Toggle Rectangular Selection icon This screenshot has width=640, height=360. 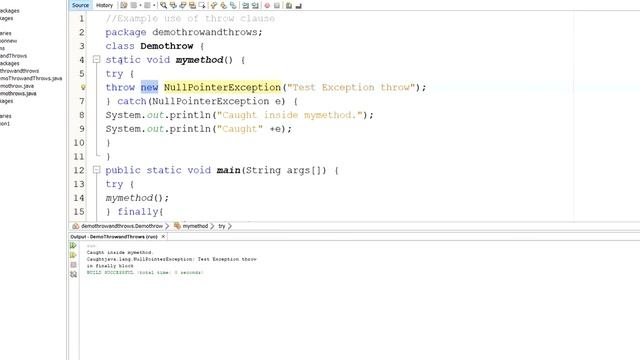(202, 5)
